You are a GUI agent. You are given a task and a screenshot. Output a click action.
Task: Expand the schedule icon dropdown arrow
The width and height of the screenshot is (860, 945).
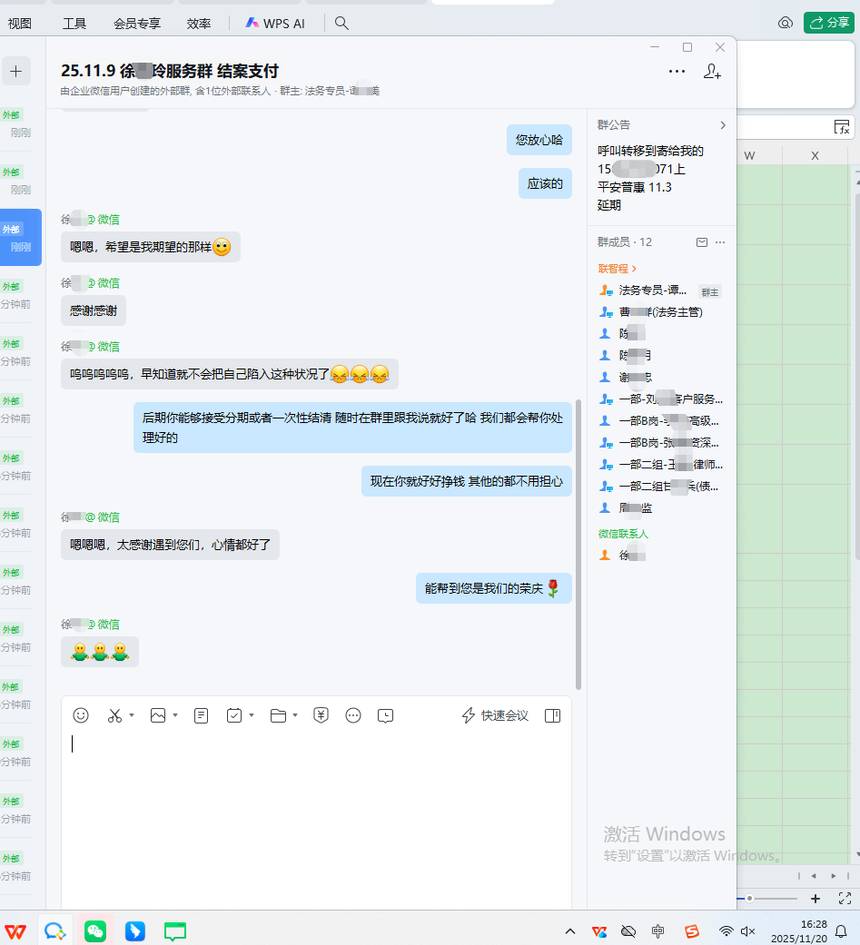point(251,715)
